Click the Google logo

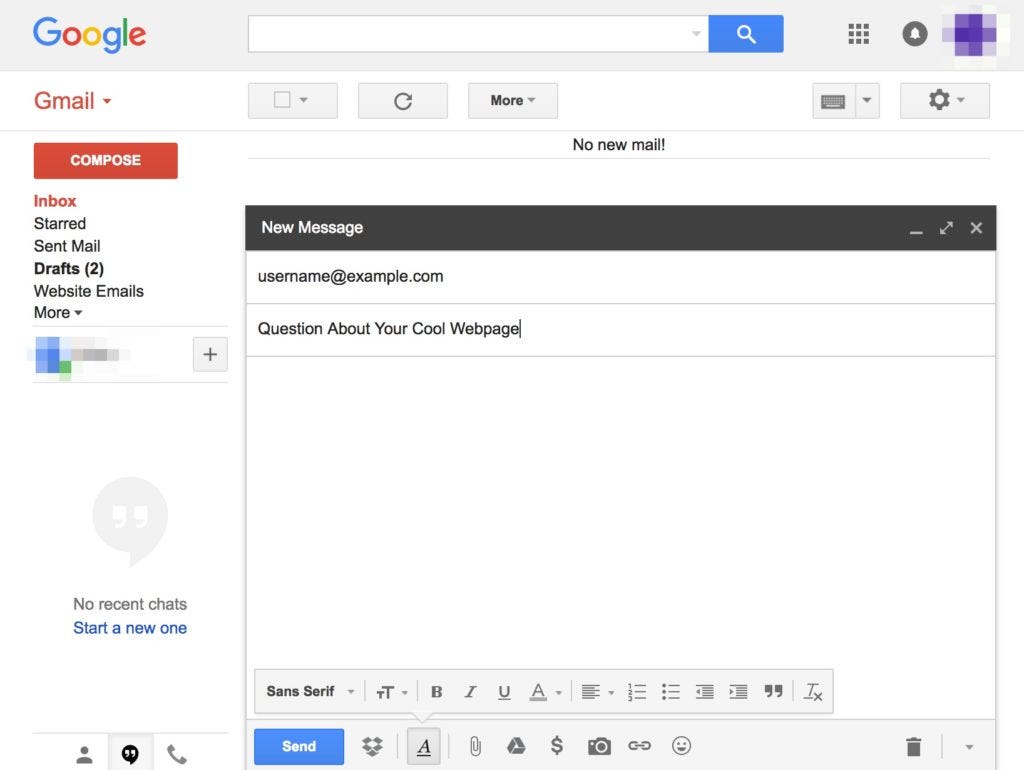coord(89,35)
